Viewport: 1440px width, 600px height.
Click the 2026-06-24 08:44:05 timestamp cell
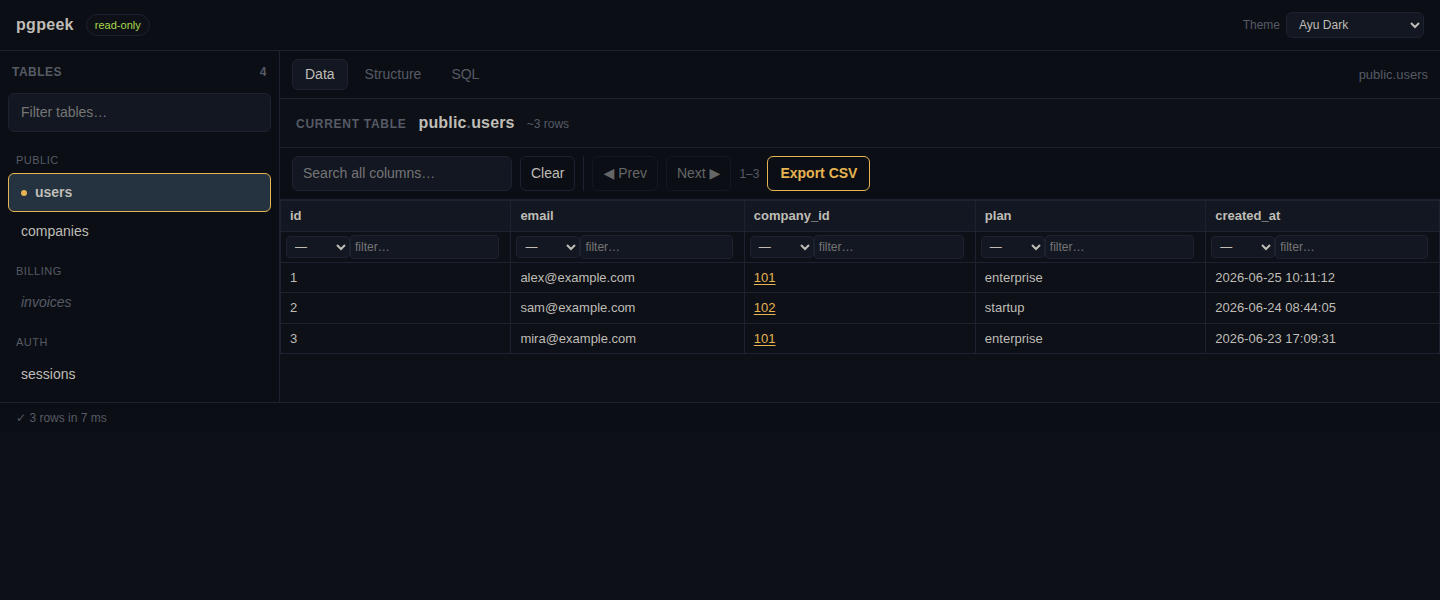point(1322,308)
